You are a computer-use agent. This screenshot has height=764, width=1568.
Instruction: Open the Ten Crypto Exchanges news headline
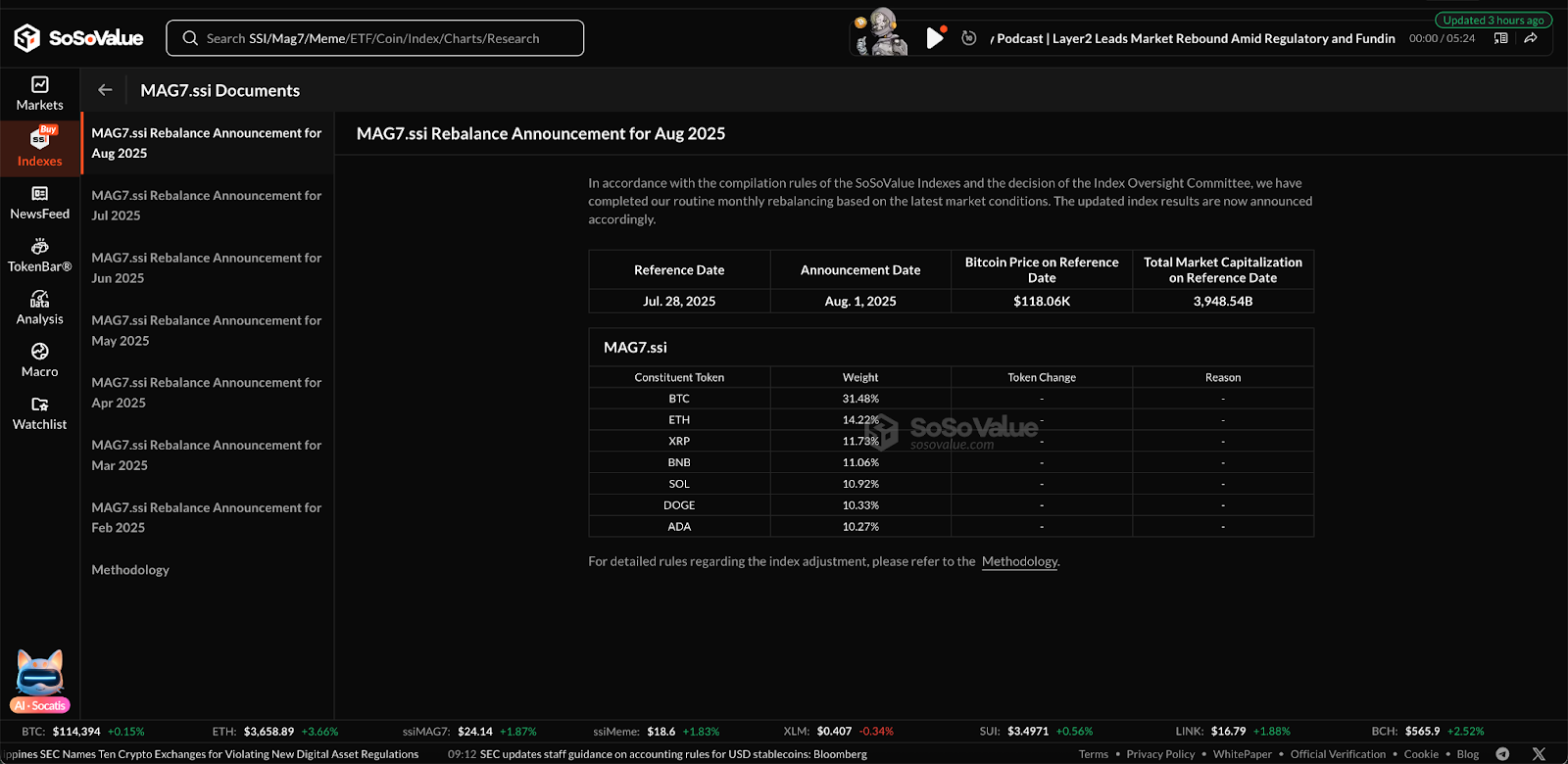pyautogui.click(x=211, y=754)
